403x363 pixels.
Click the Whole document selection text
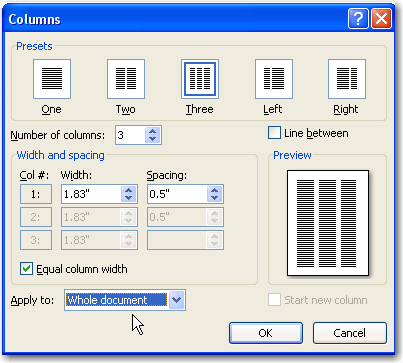107,300
